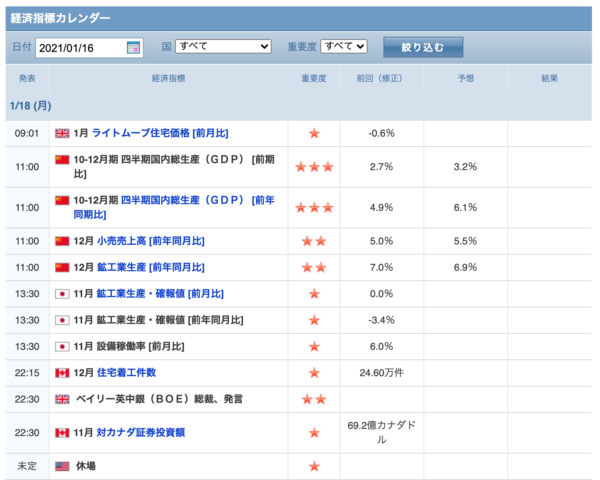The width and height of the screenshot is (600, 480).
Task: Click forecast value 5.5%
Action: coord(465,241)
